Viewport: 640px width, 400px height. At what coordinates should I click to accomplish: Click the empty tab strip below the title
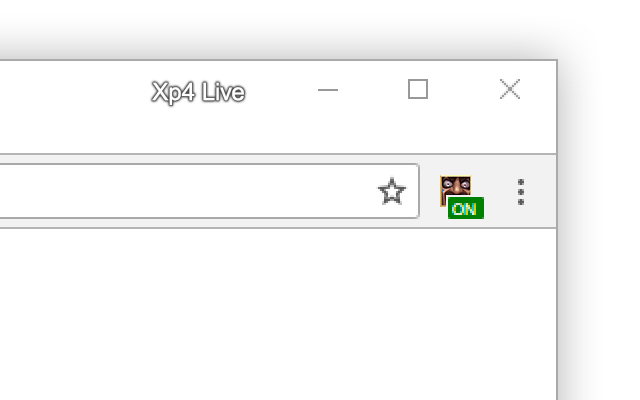(x=278, y=137)
